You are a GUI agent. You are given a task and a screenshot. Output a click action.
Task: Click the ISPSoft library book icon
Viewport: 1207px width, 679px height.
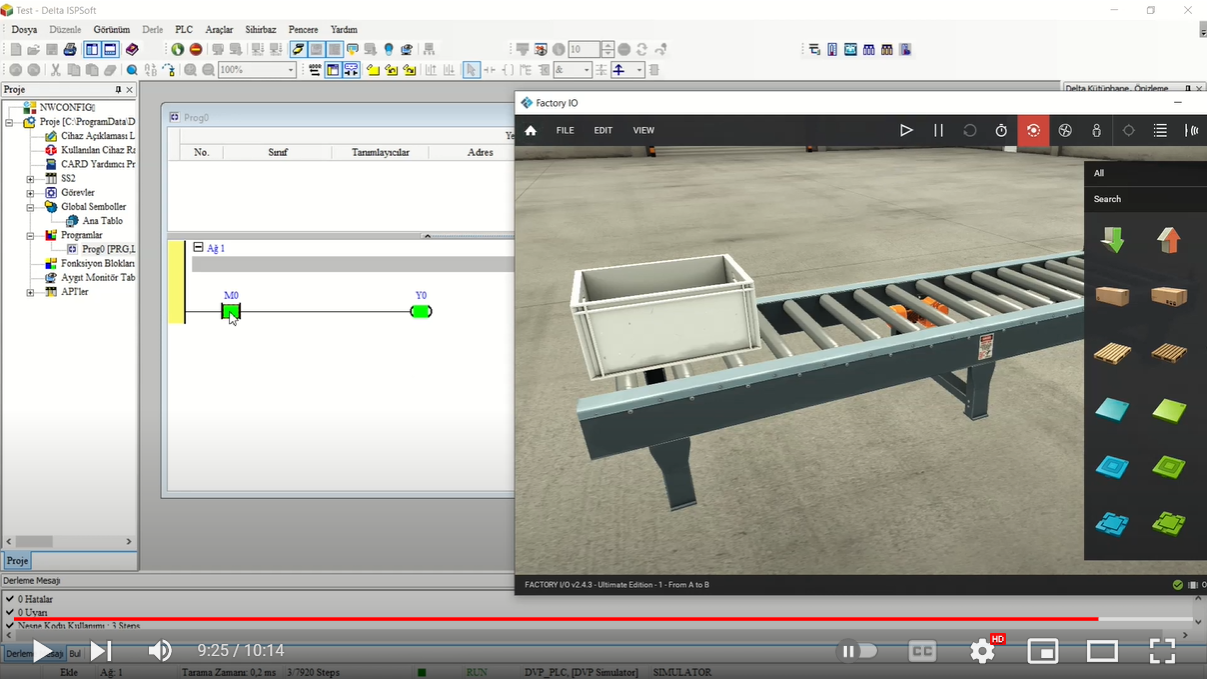click(132, 49)
